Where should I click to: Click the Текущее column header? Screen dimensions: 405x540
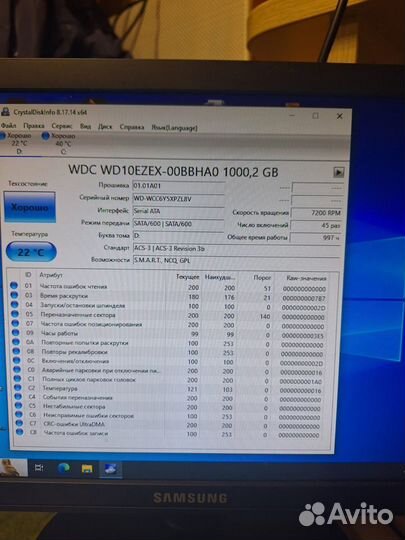(x=188, y=277)
